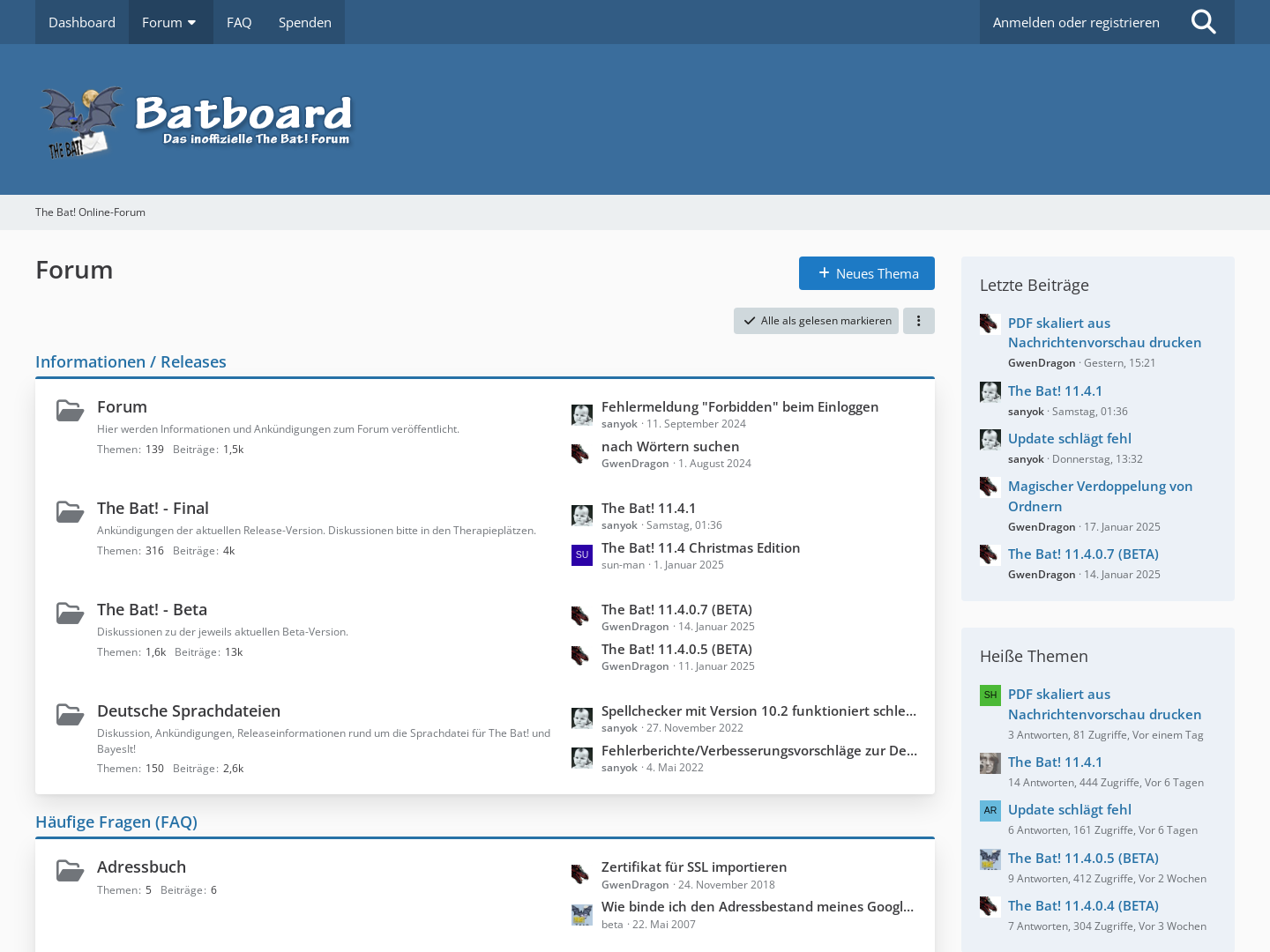Click the Forum board folder icon
This screenshot has width=1270, height=952.
pos(71,411)
